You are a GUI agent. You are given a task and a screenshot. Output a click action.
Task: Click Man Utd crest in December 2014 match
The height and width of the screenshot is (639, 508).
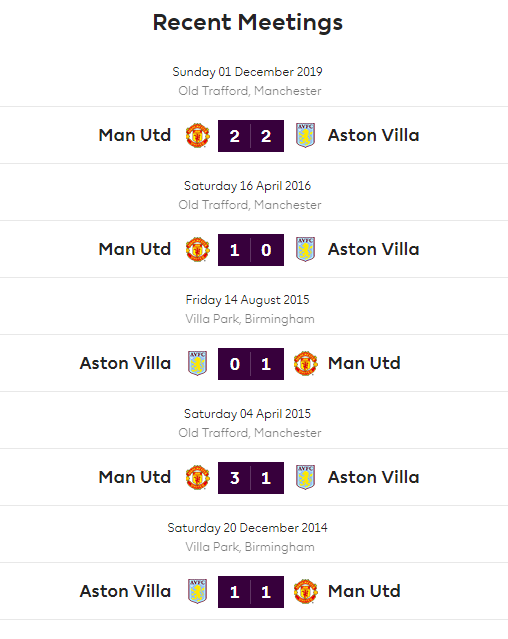point(306,592)
